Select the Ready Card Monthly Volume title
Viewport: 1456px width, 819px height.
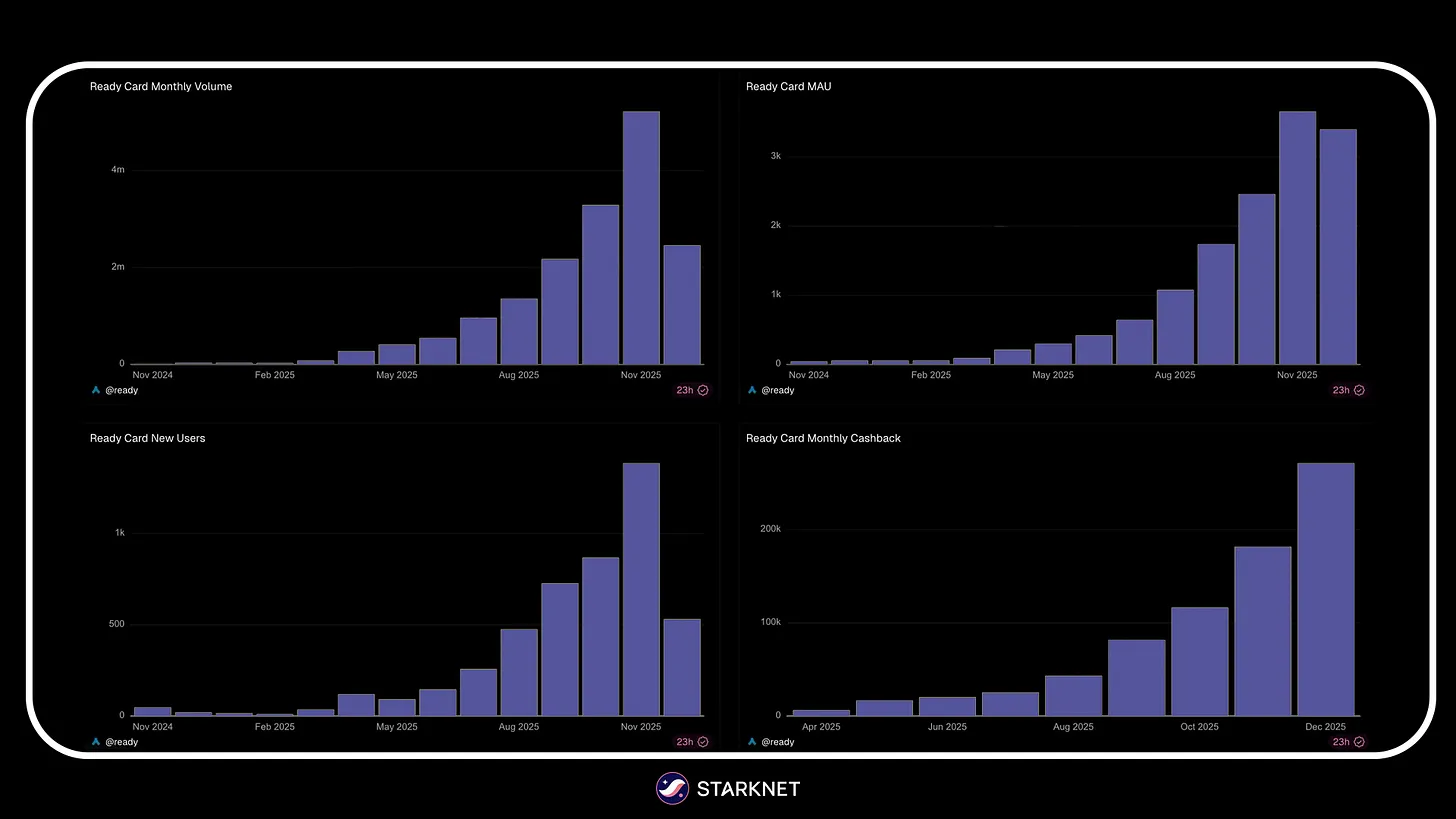[161, 86]
